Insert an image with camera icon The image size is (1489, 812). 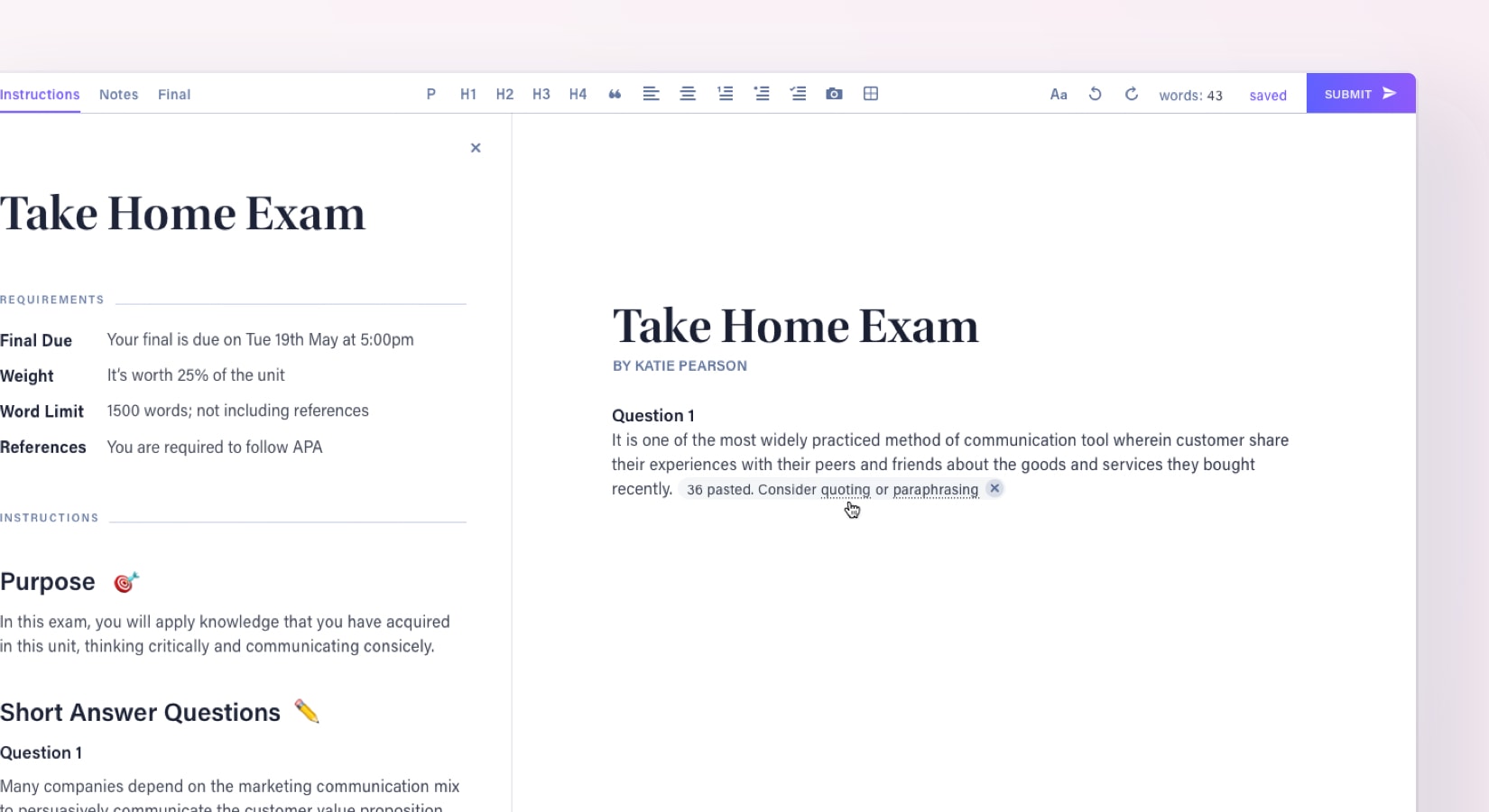(834, 94)
